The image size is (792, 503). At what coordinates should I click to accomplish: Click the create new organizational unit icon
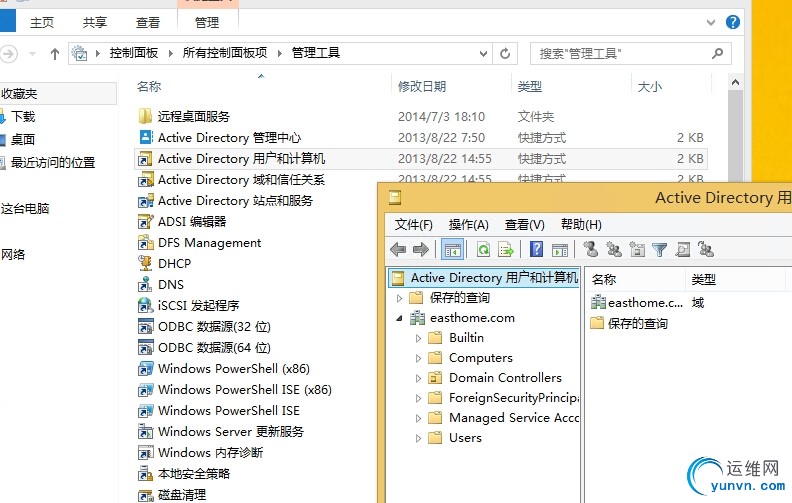click(x=637, y=249)
